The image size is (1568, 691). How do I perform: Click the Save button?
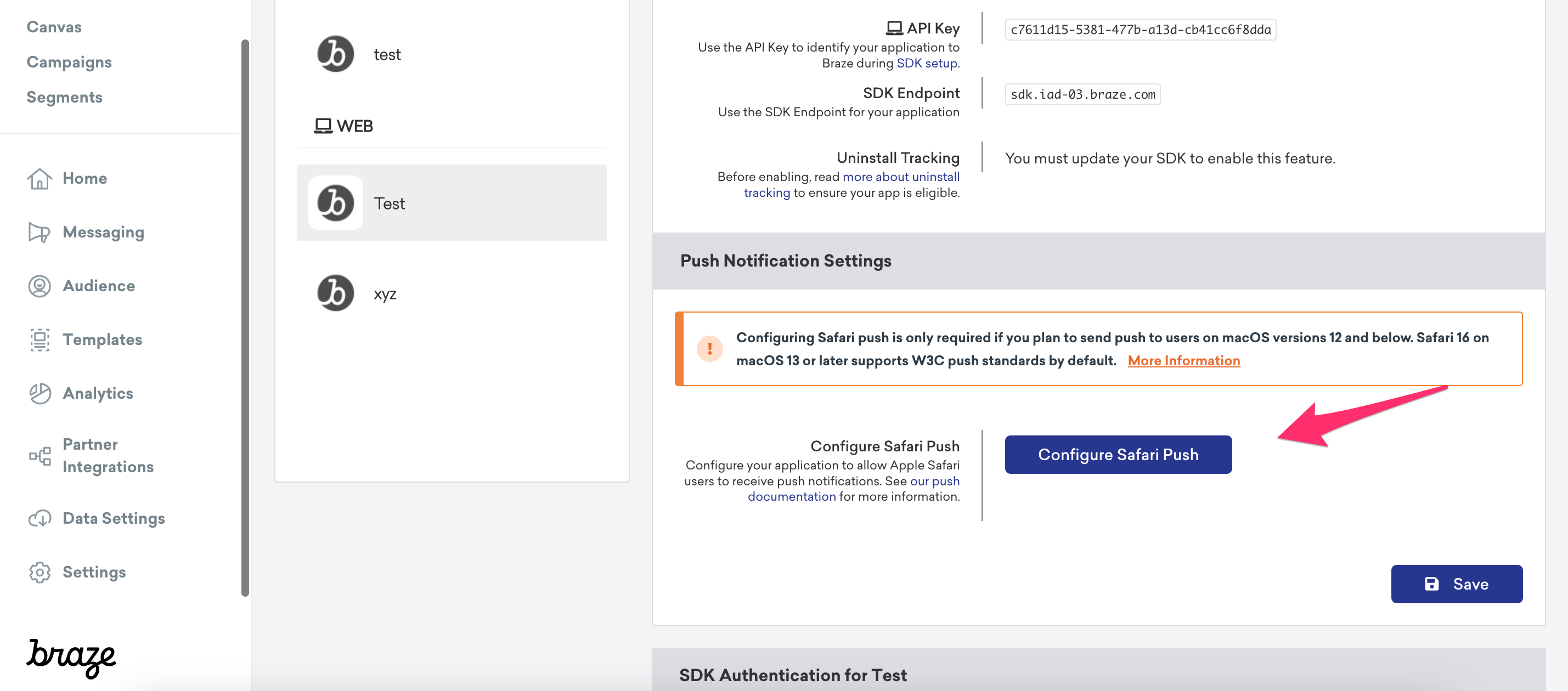[1456, 584]
